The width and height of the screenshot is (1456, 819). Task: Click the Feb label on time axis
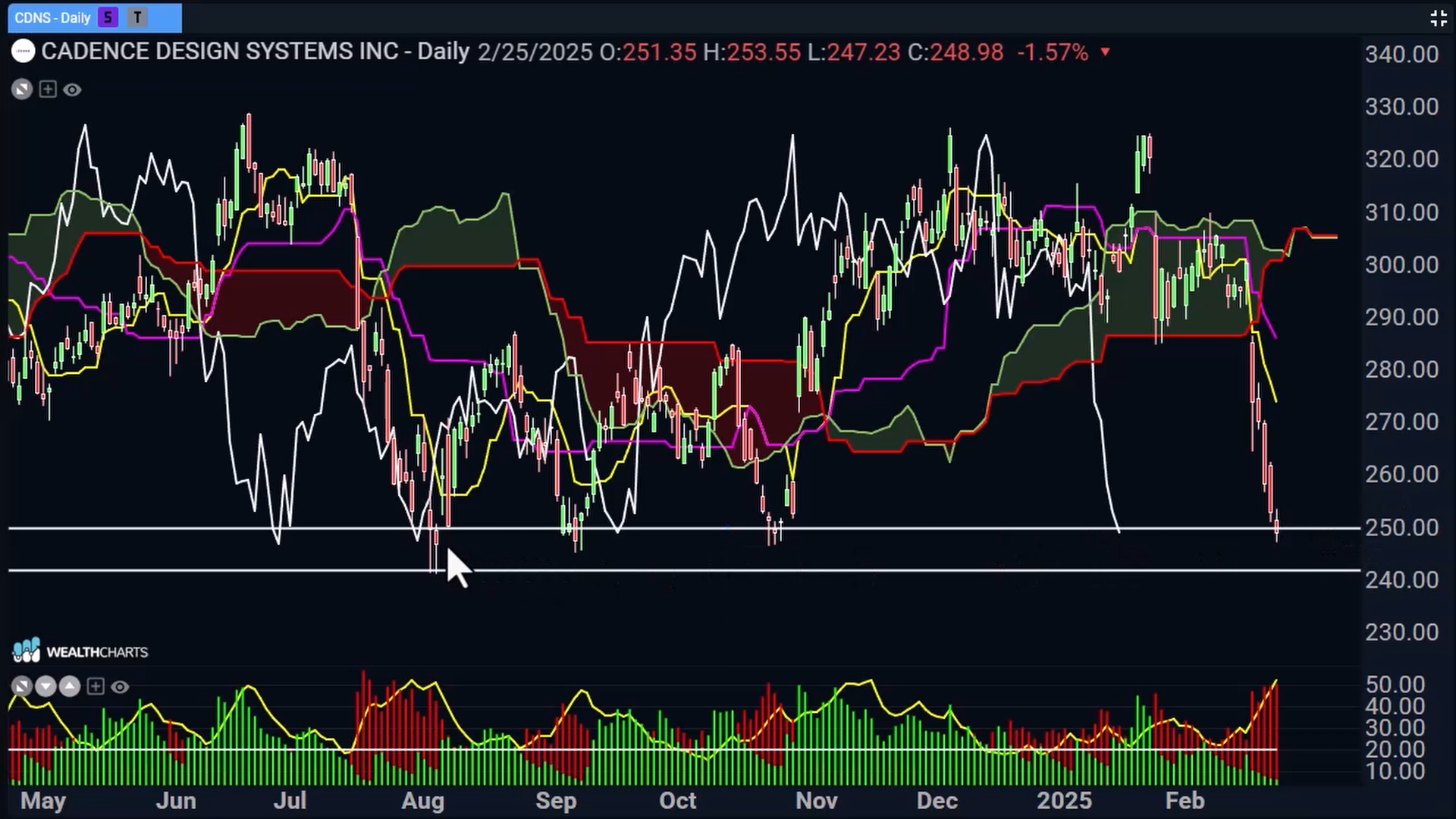point(1185,801)
